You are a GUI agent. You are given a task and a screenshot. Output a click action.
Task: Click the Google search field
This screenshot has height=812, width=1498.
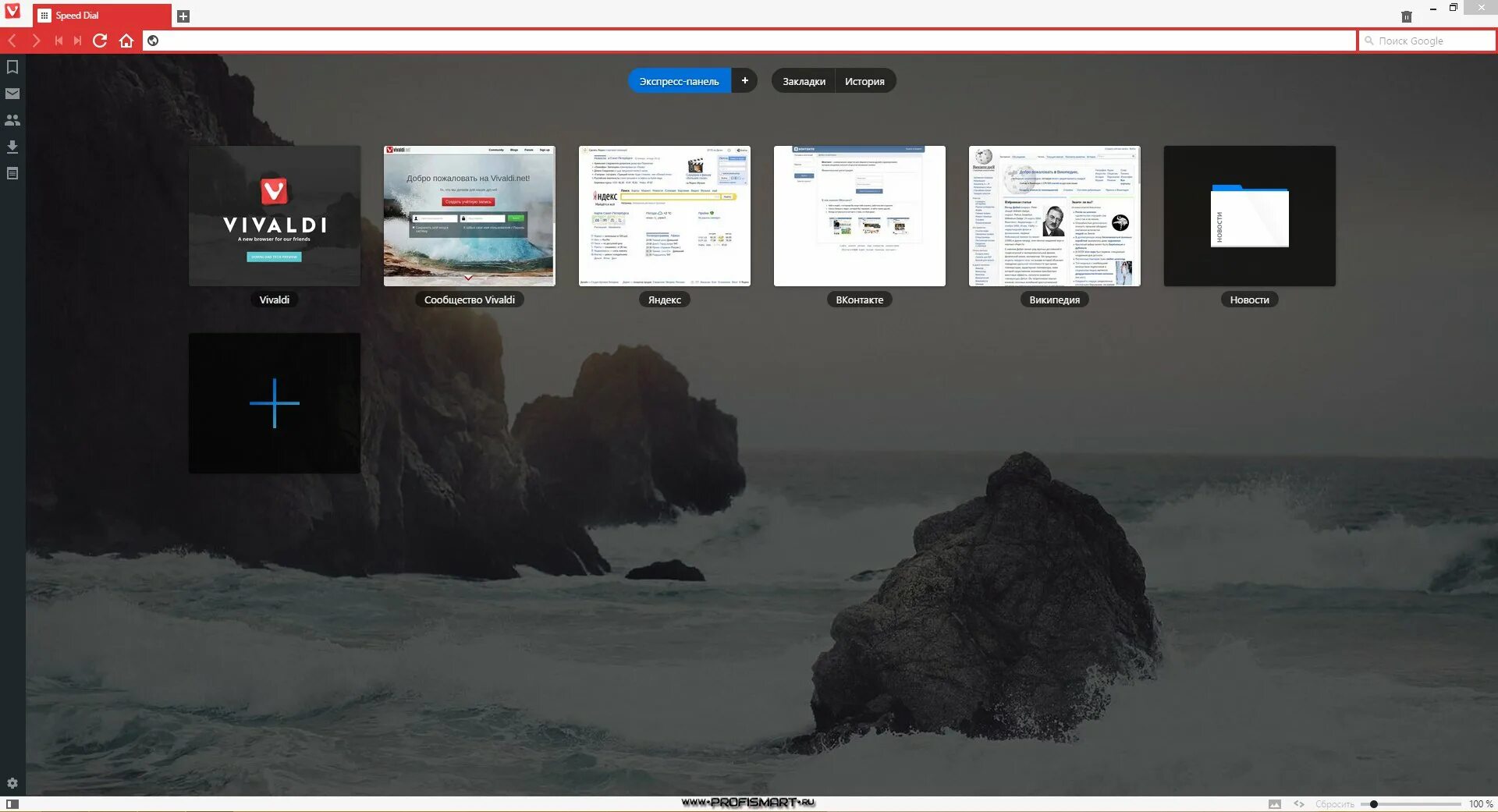(1428, 41)
